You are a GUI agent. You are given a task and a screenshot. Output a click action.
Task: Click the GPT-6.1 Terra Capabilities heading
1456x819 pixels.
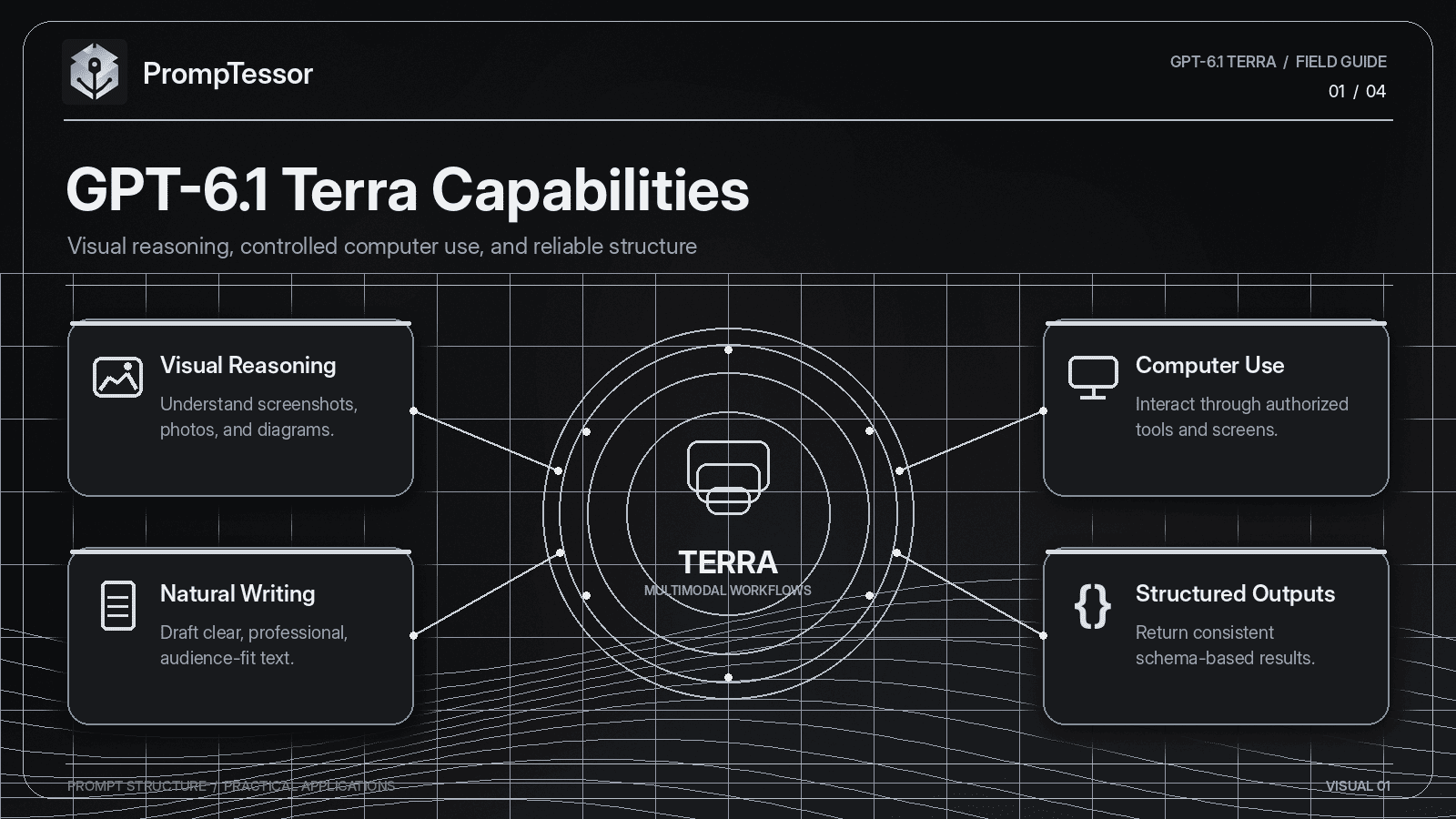408,189
